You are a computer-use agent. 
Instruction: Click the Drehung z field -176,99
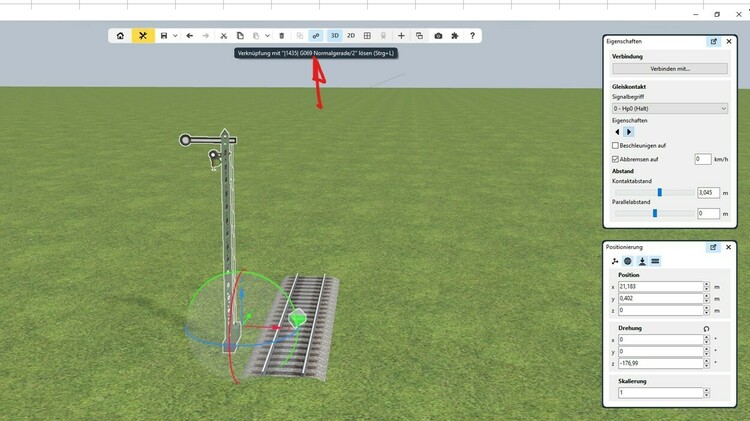pyautogui.click(x=660, y=364)
